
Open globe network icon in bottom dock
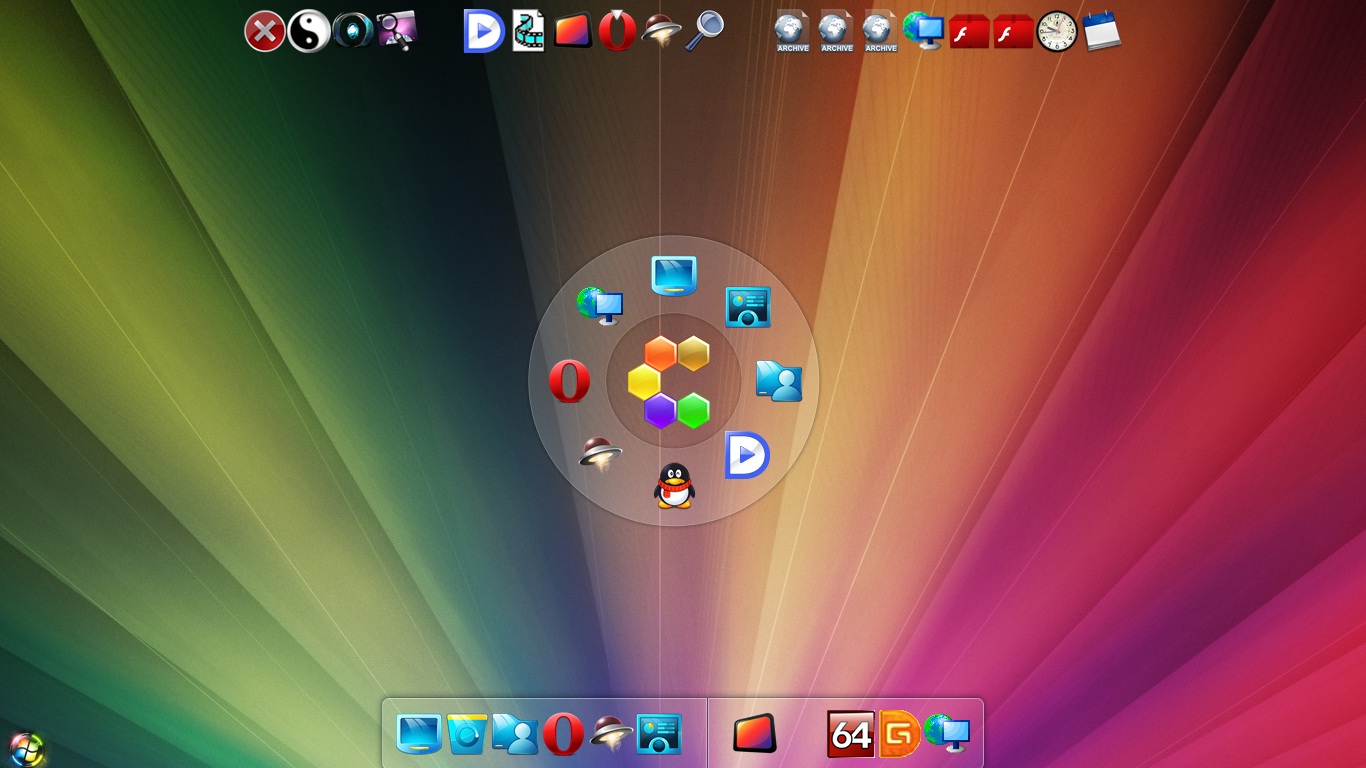tap(947, 734)
